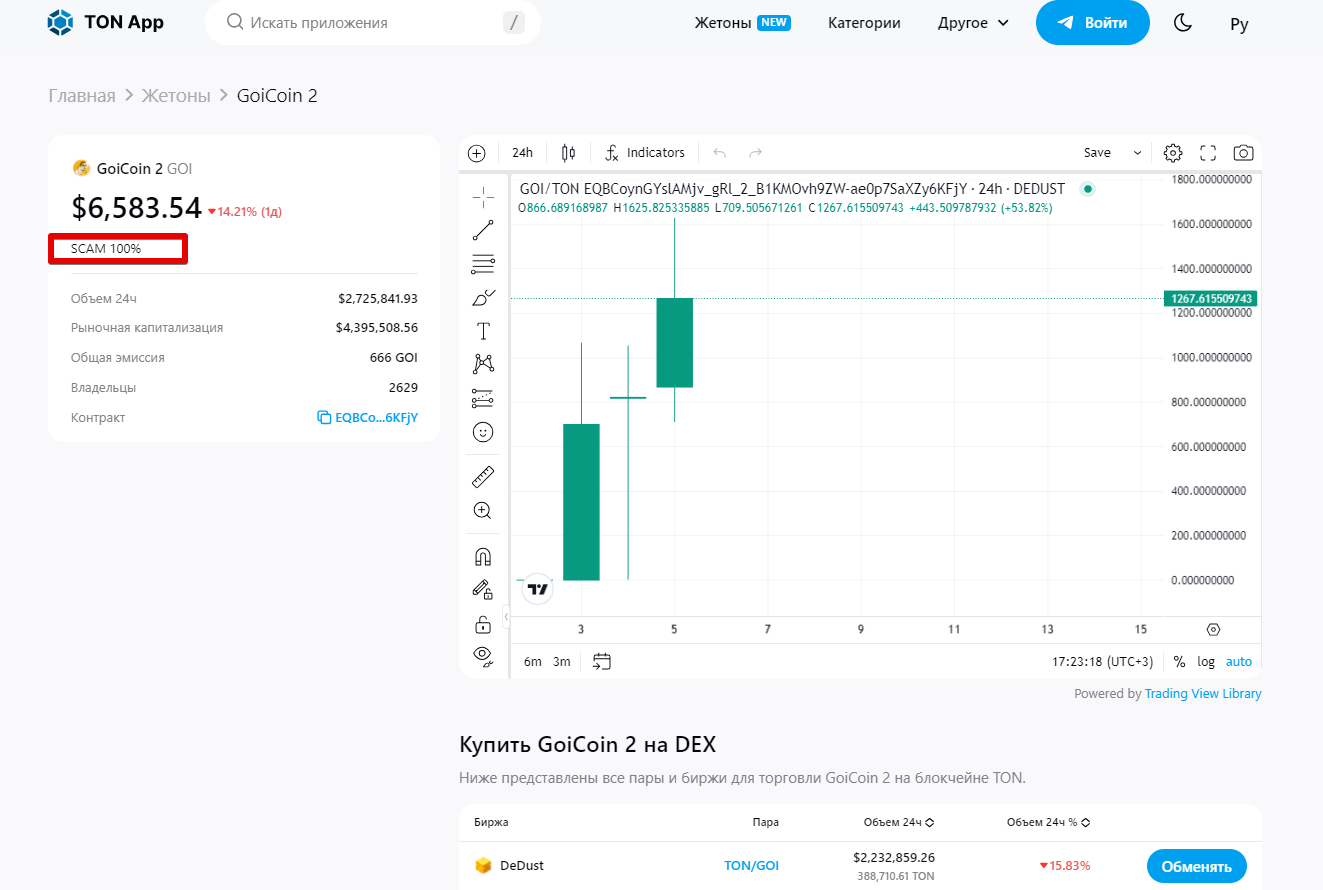
Task: Toggle magnet mode
Action: pos(483,556)
